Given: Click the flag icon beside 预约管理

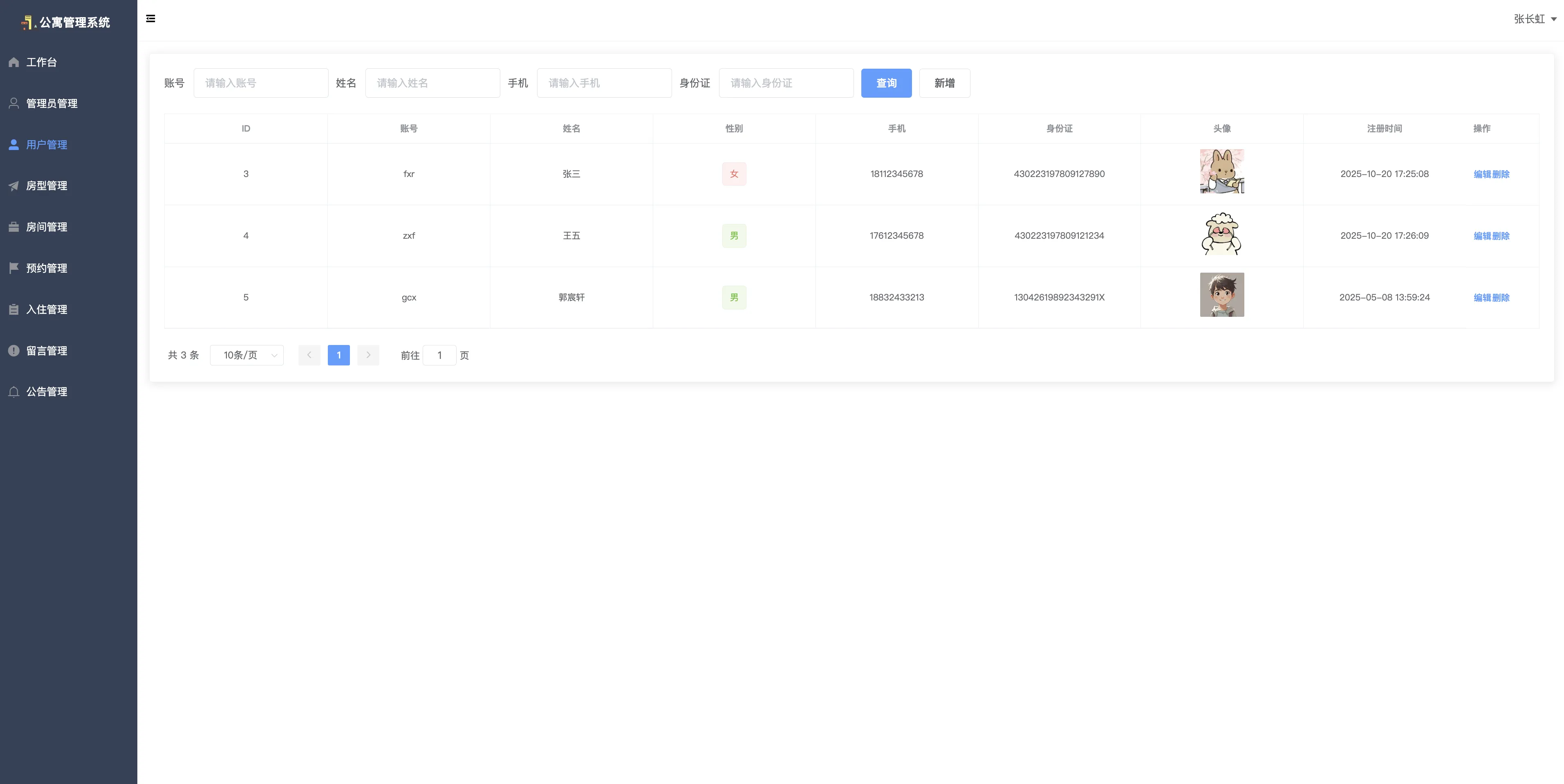Looking at the screenshot, I should [x=13, y=268].
